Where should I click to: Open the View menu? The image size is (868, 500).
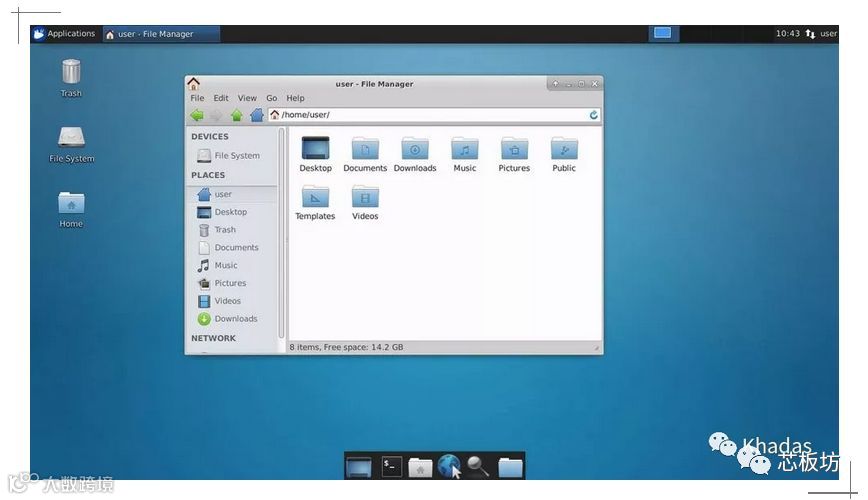pos(247,98)
